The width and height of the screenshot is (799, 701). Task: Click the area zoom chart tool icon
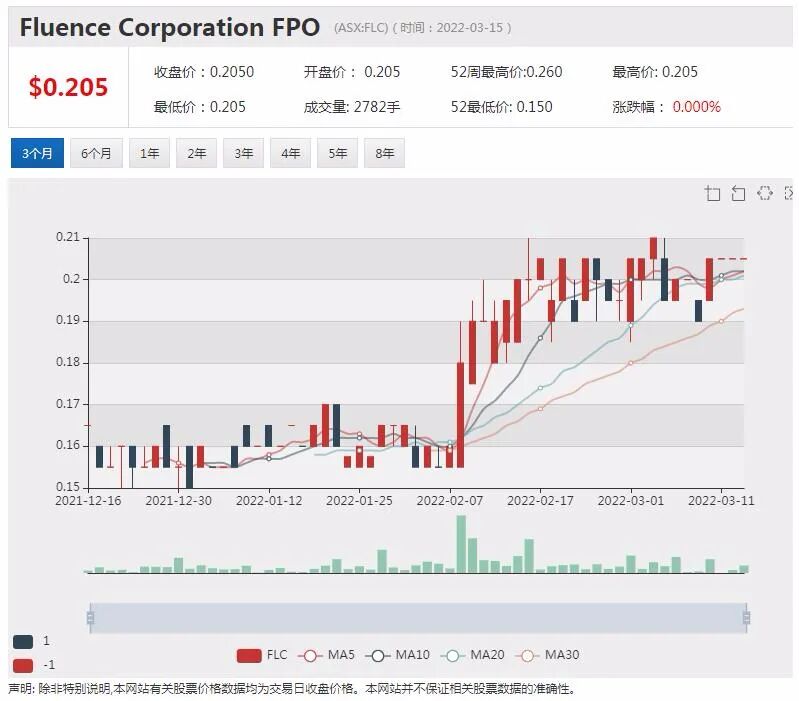pyautogui.click(x=712, y=194)
